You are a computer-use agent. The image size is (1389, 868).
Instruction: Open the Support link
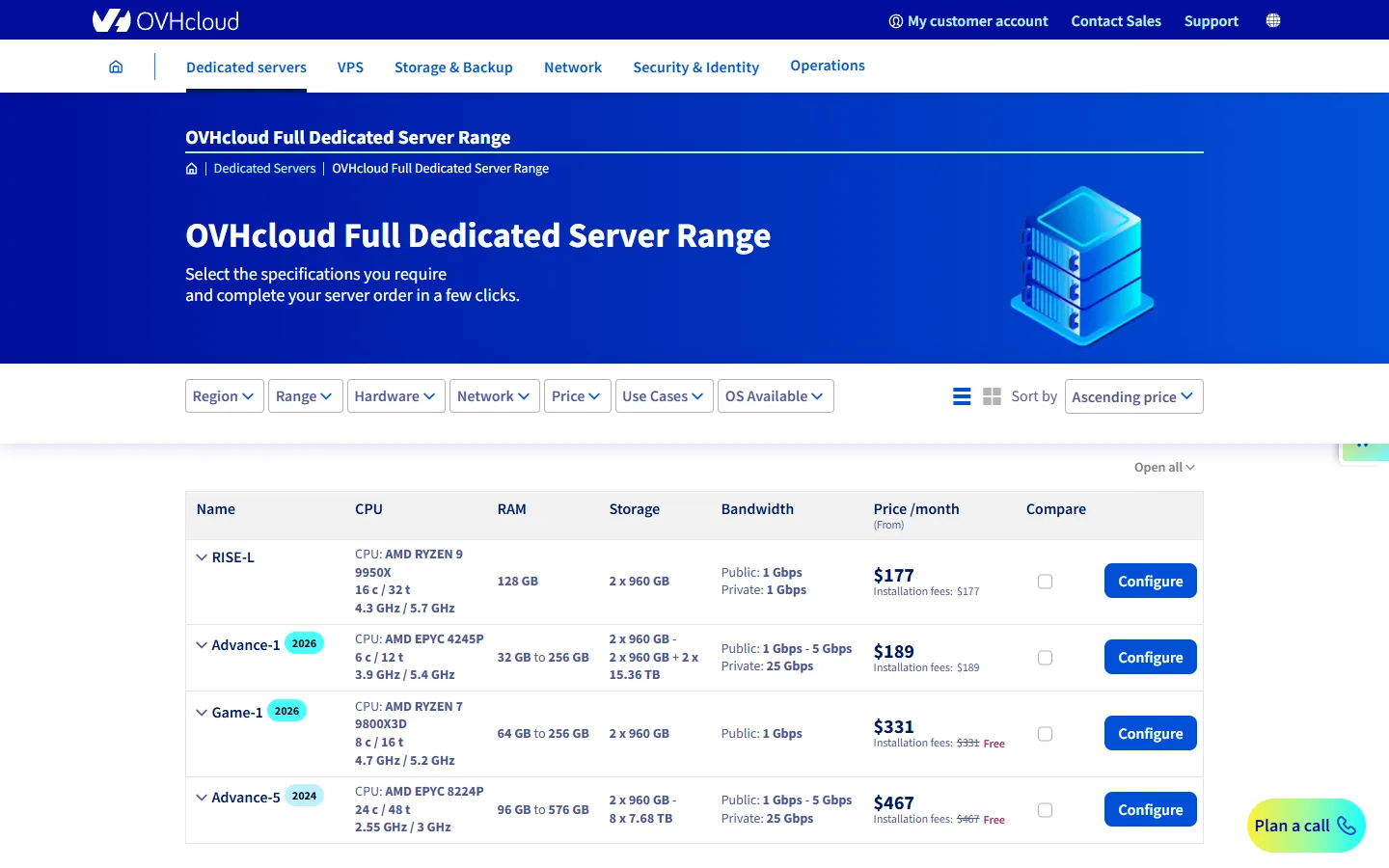[1212, 21]
